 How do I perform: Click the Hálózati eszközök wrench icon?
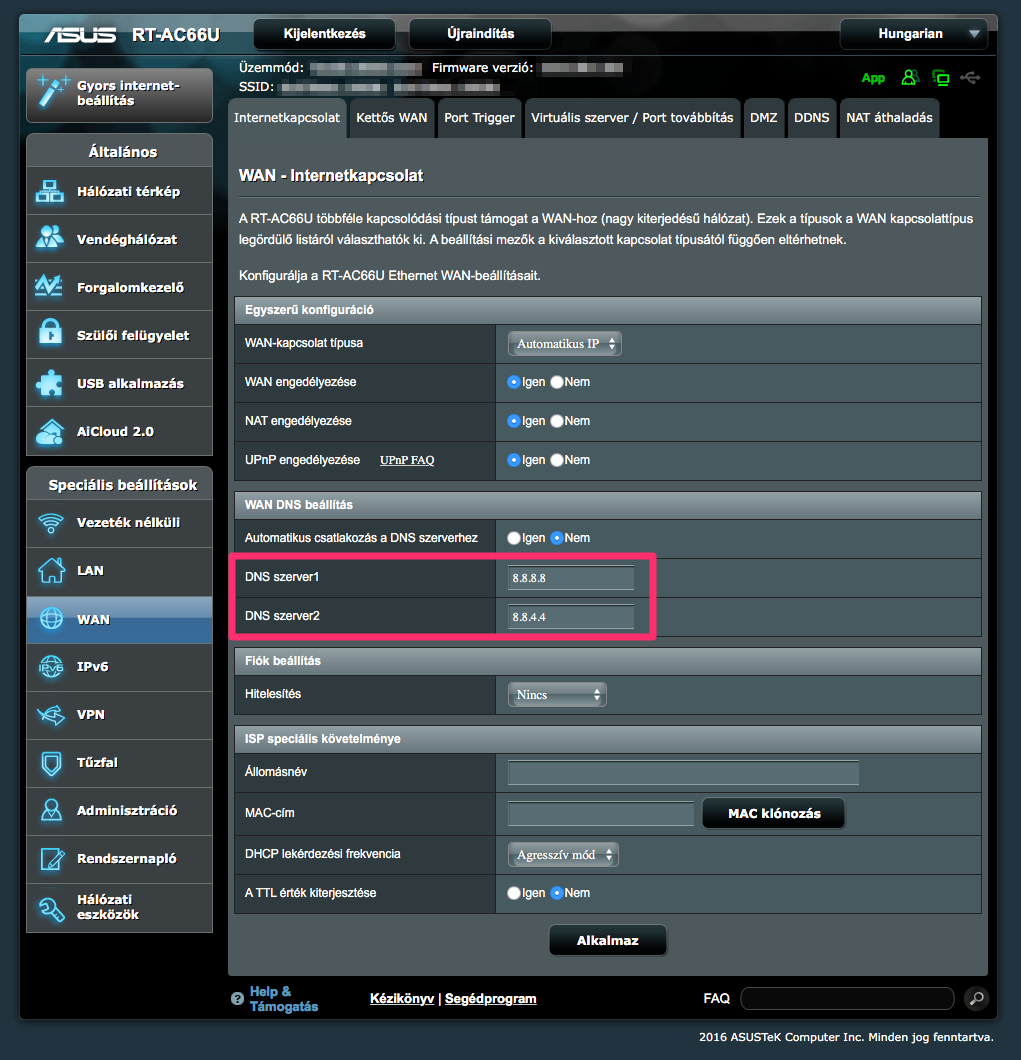point(51,908)
